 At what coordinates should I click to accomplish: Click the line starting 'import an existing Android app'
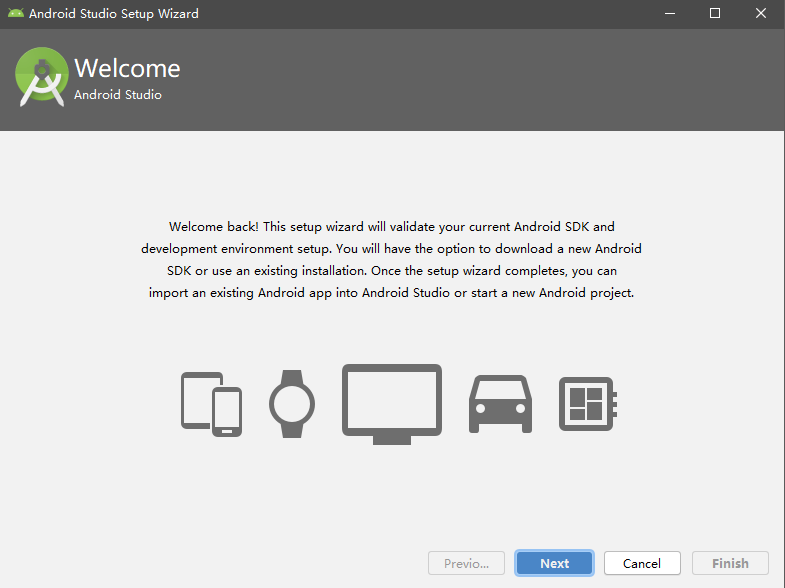coord(391,293)
